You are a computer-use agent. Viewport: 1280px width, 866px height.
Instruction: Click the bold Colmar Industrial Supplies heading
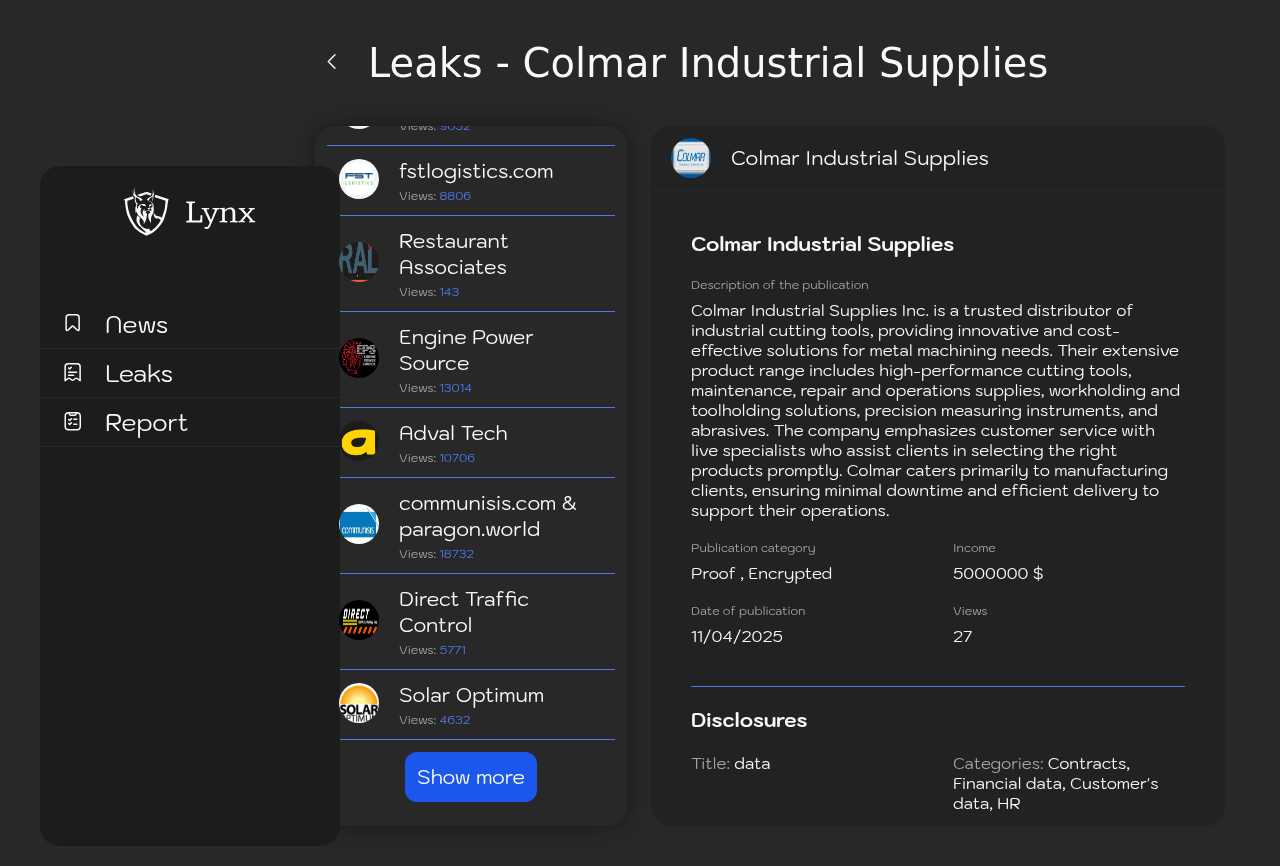[822, 244]
